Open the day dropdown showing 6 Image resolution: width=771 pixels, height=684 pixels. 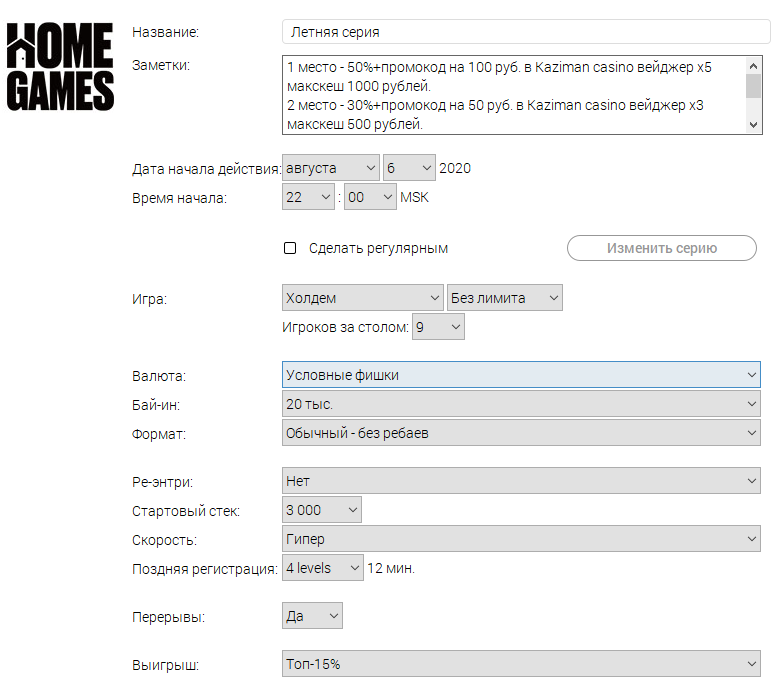coord(409,168)
